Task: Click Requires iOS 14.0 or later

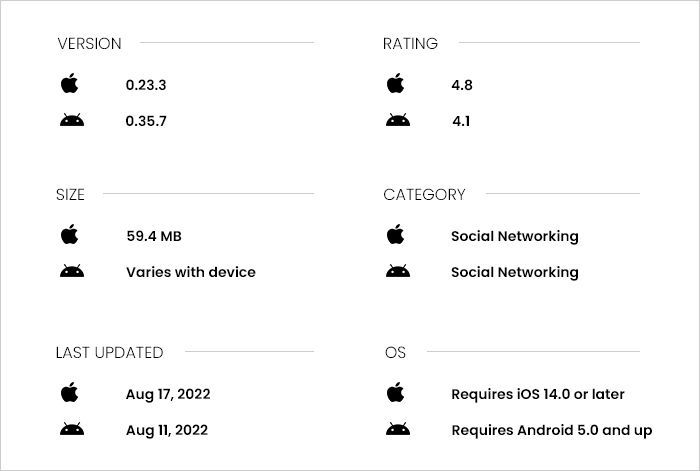Action: [538, 394]
